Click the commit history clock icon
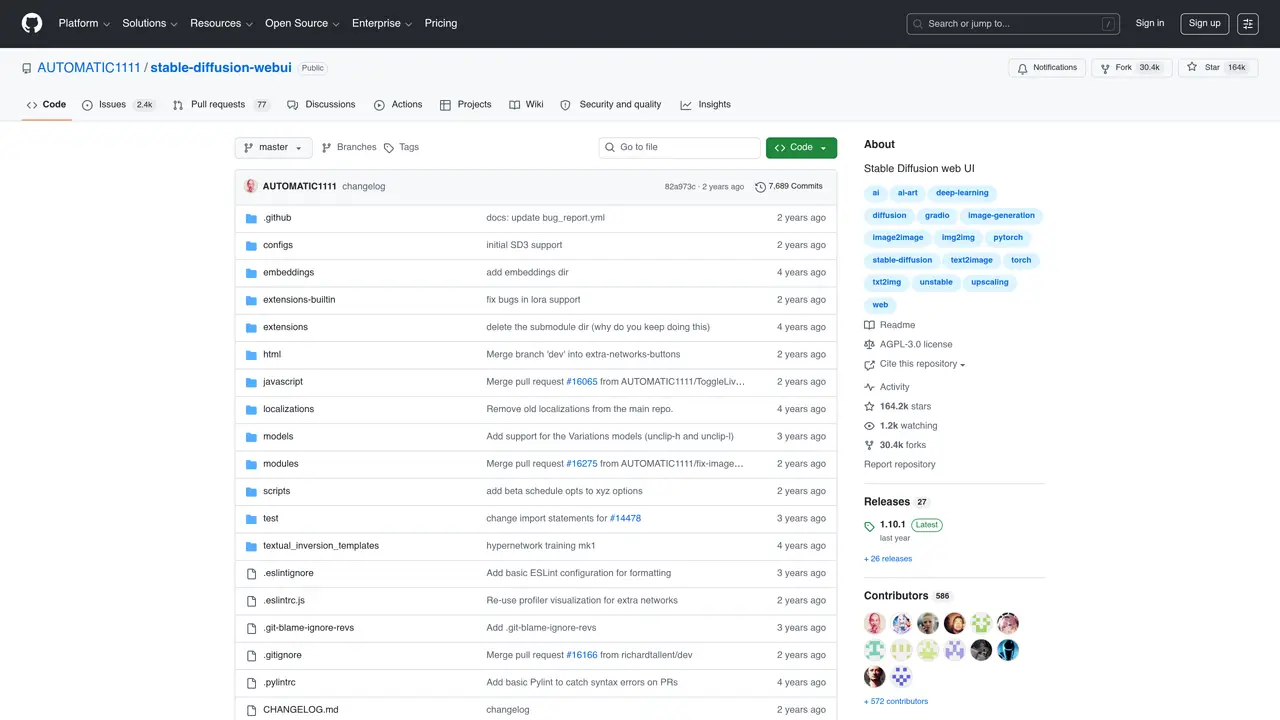 (760, 187)
